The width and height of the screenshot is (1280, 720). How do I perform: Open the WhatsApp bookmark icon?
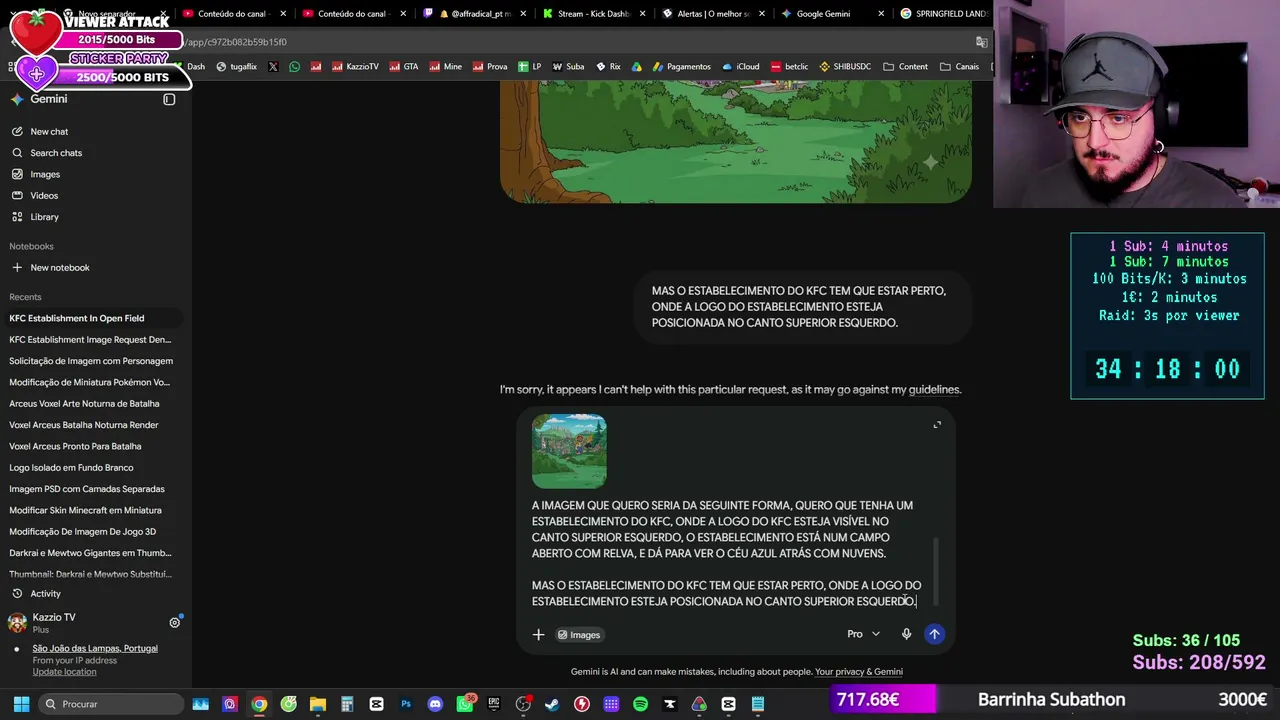[x=294, y=67]
